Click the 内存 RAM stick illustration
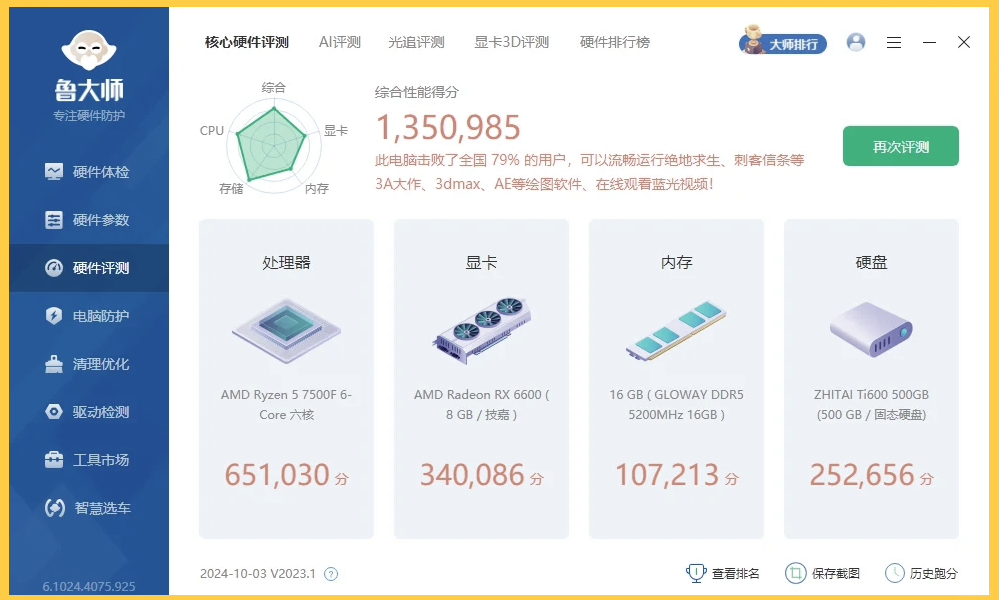The height and width of the screenshot is (600, 999). pos(676,331)
